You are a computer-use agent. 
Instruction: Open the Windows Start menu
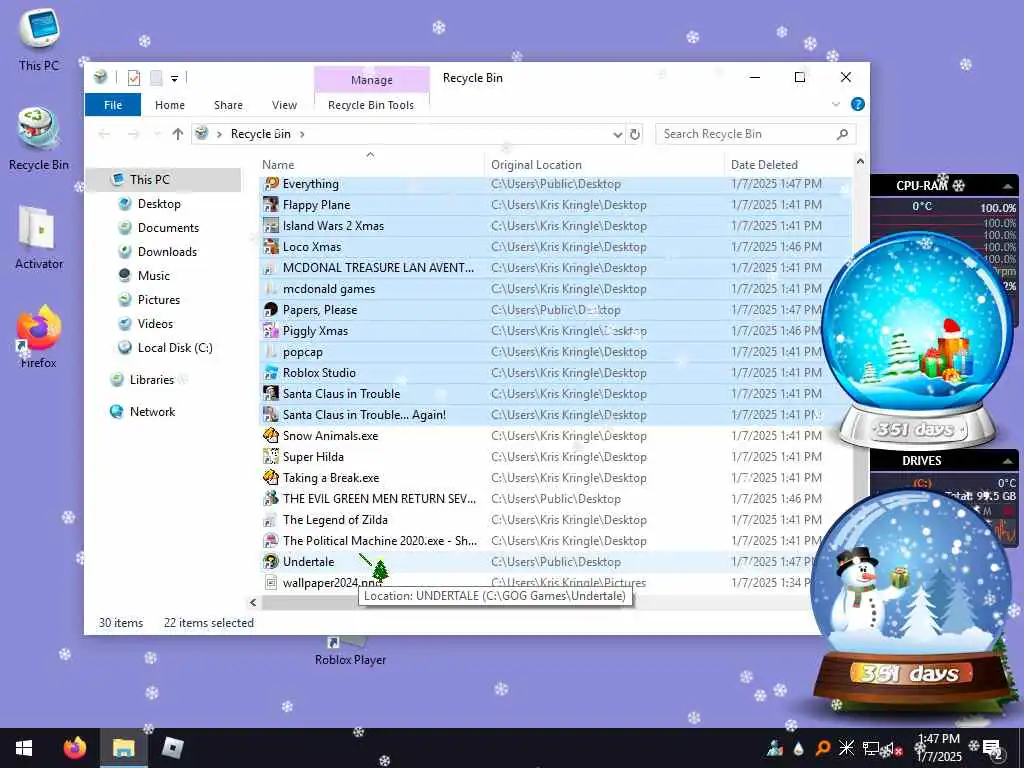[24, 748]
